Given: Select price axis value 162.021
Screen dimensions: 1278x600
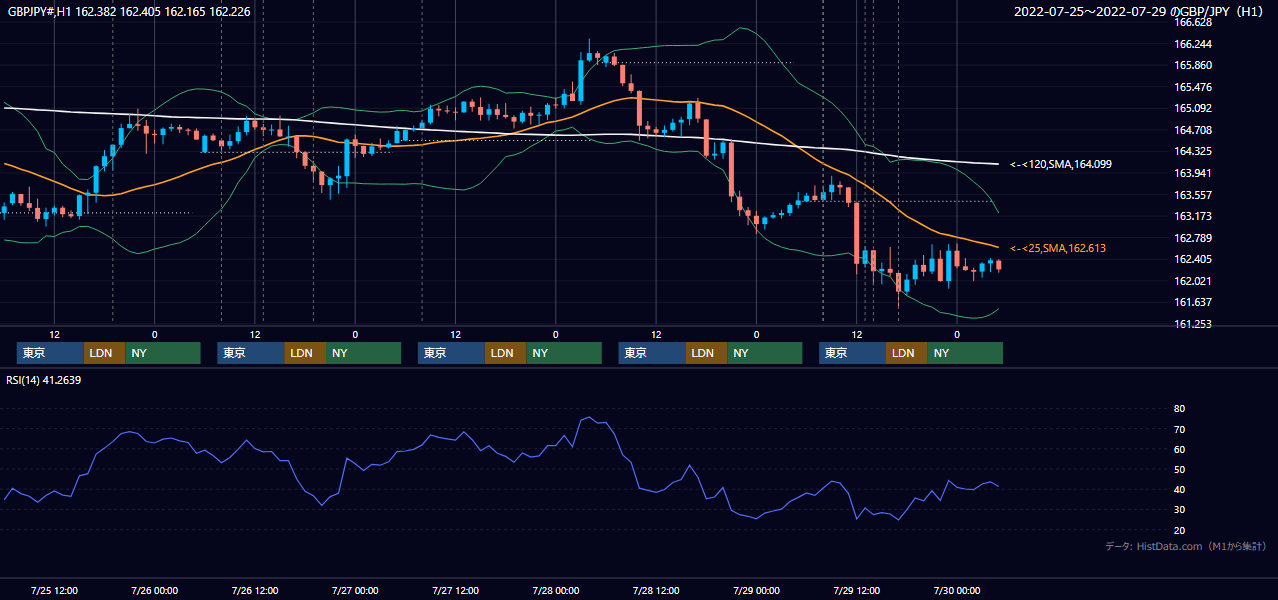Looking at the screenshot, I should (1193, 281).
